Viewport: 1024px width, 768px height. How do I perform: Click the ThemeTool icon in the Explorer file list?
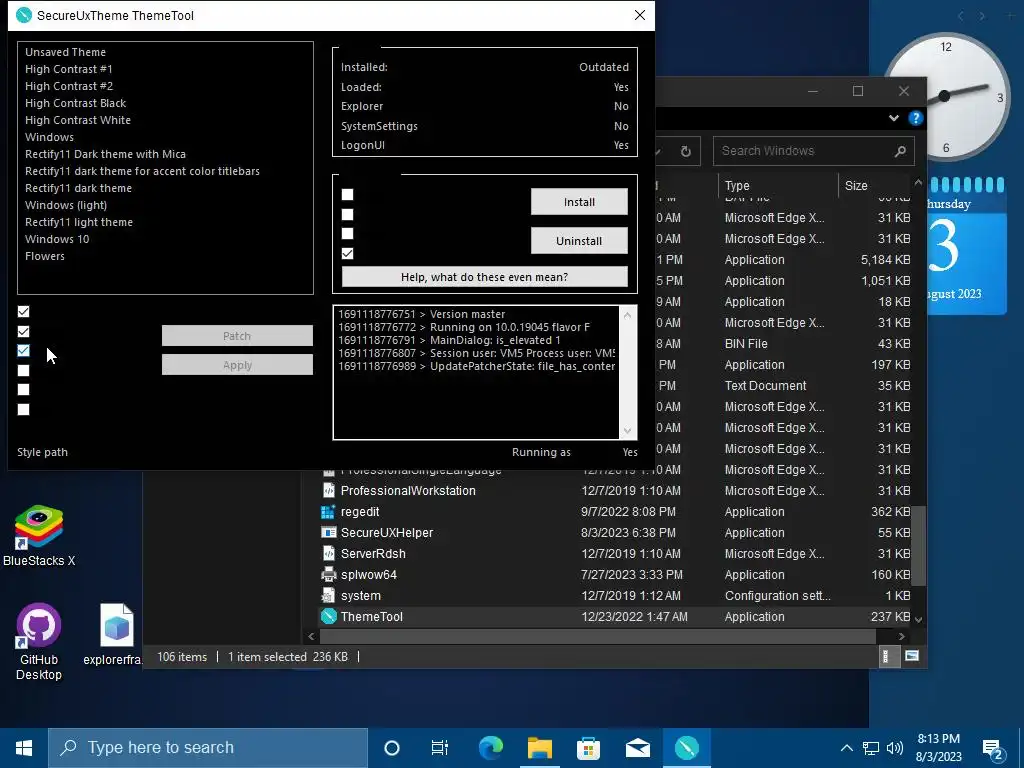328,616
